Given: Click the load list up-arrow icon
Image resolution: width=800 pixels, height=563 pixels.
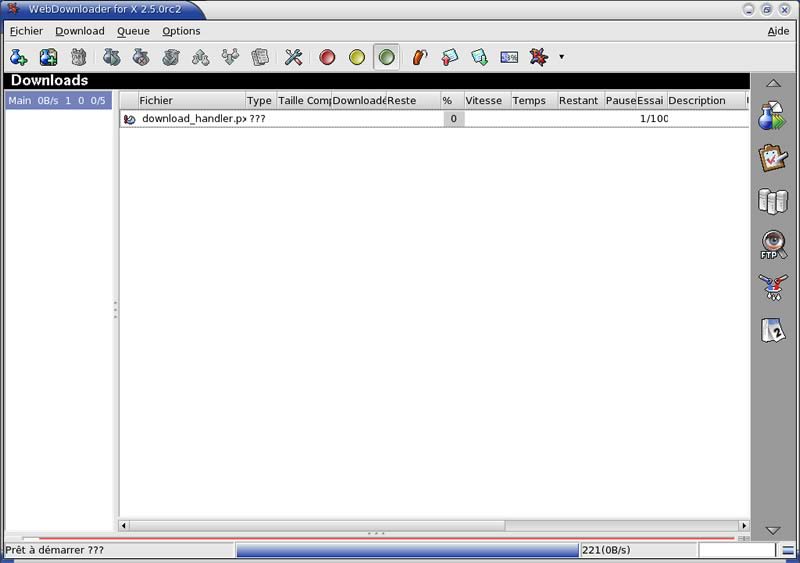Looking at the screenshot, I should tap(449, 57).
